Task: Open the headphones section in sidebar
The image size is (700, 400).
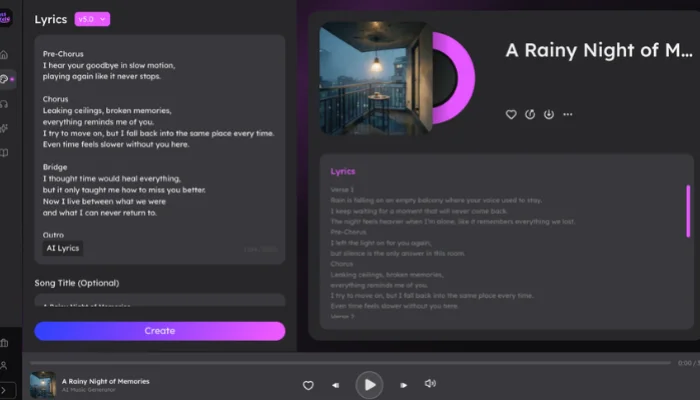Action: point(5,103)
